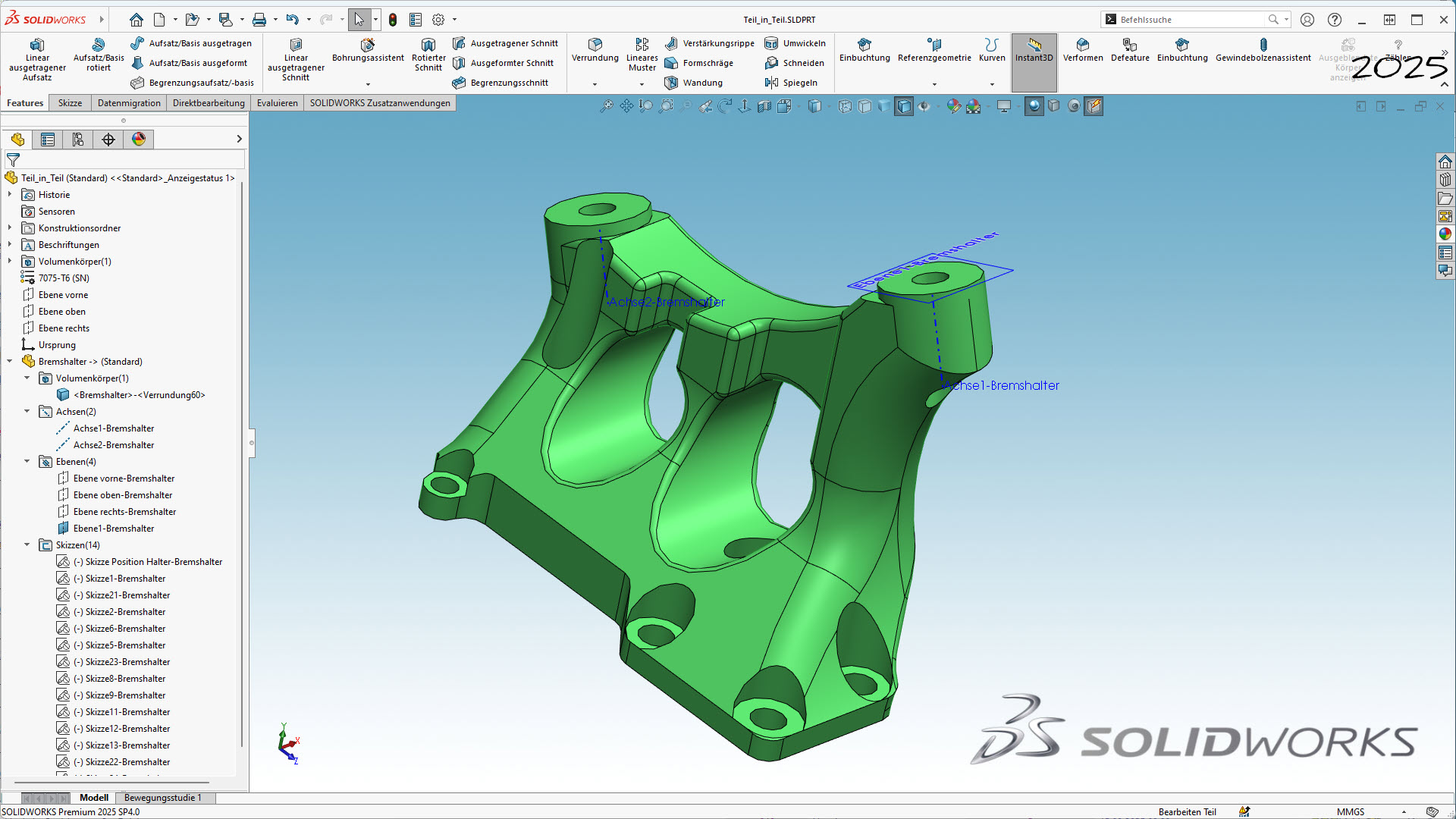Image resolution: width=1456 pixels, height=819 pixels.
Task: Expand the Historie tree node
Action: click(10, 195)
